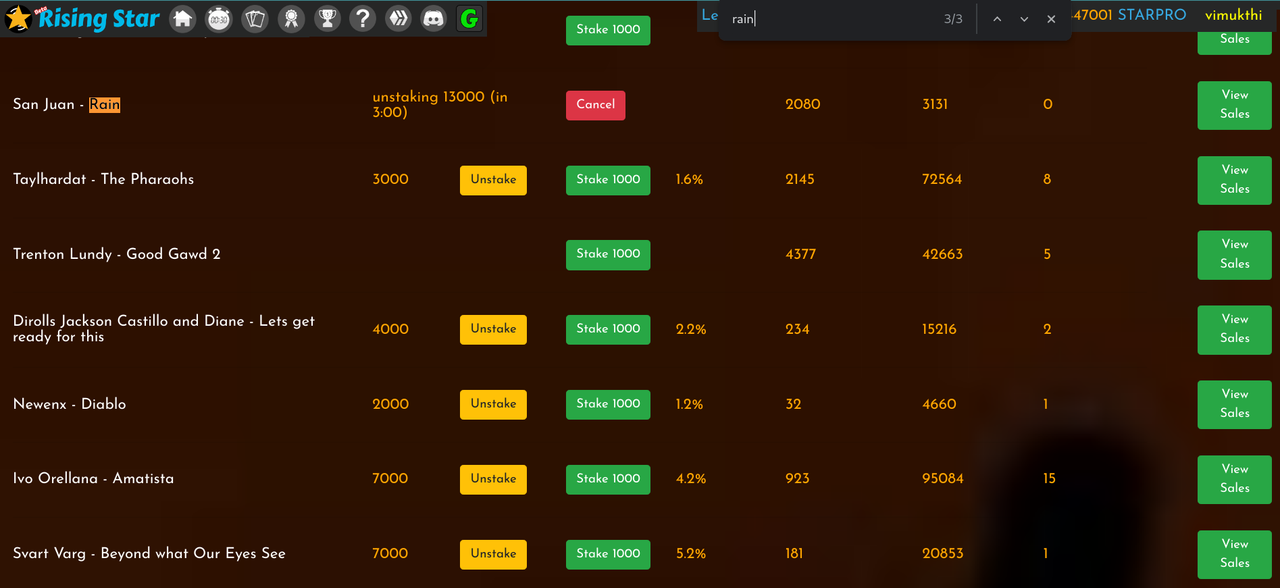View Sales for Dirolls Jackson Castillo row
Viewport: 1280px width, 588px height.
pos(1235,329)
